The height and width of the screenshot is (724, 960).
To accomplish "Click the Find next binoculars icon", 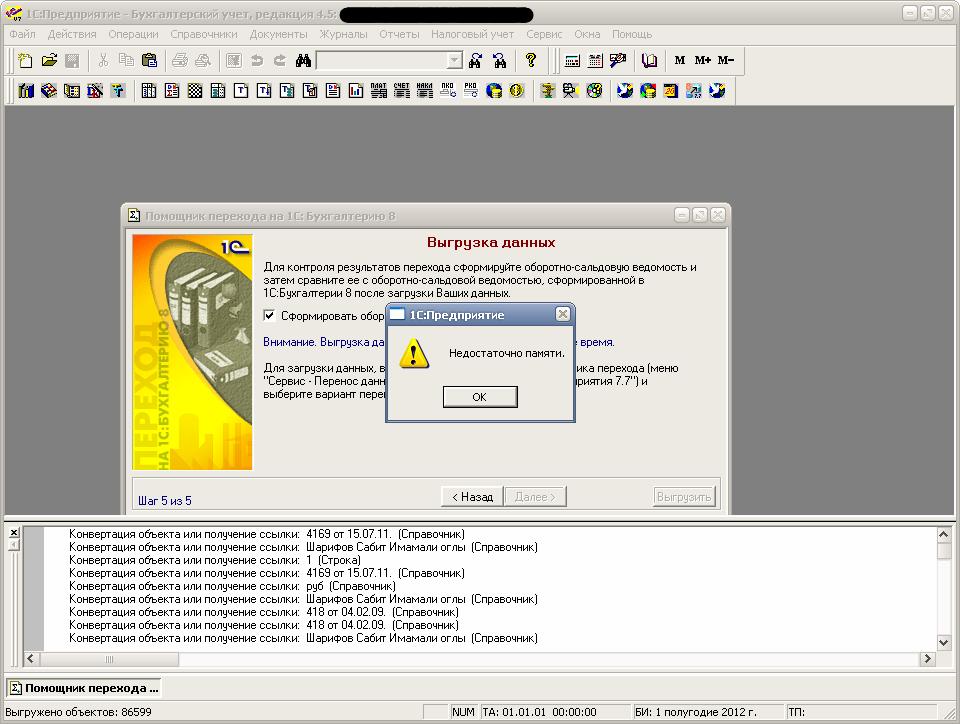I will pyautogui.click(x=475, y=60).
